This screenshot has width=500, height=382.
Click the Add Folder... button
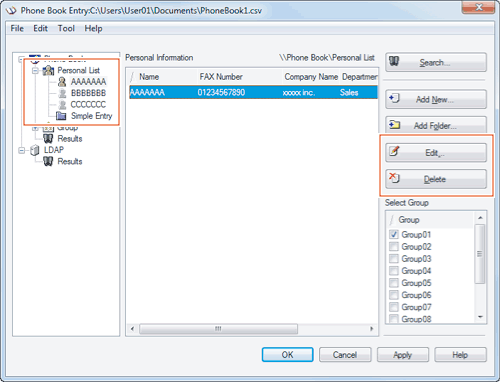436,125
